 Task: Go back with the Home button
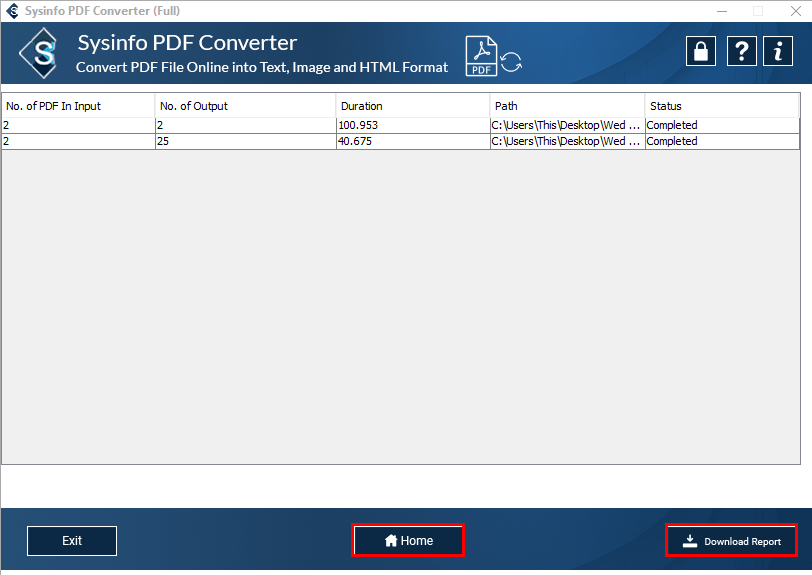click(408, 541)
